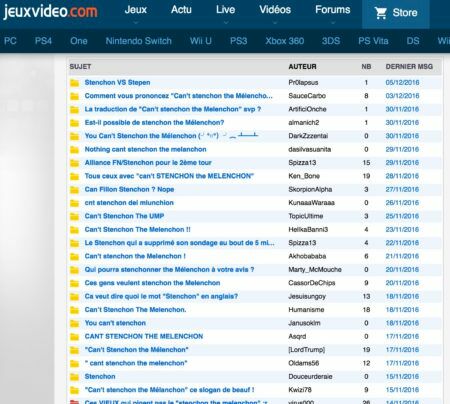Expand the Forums dropdown menu
Screen dimensions: 450x404
coord(333,10)
